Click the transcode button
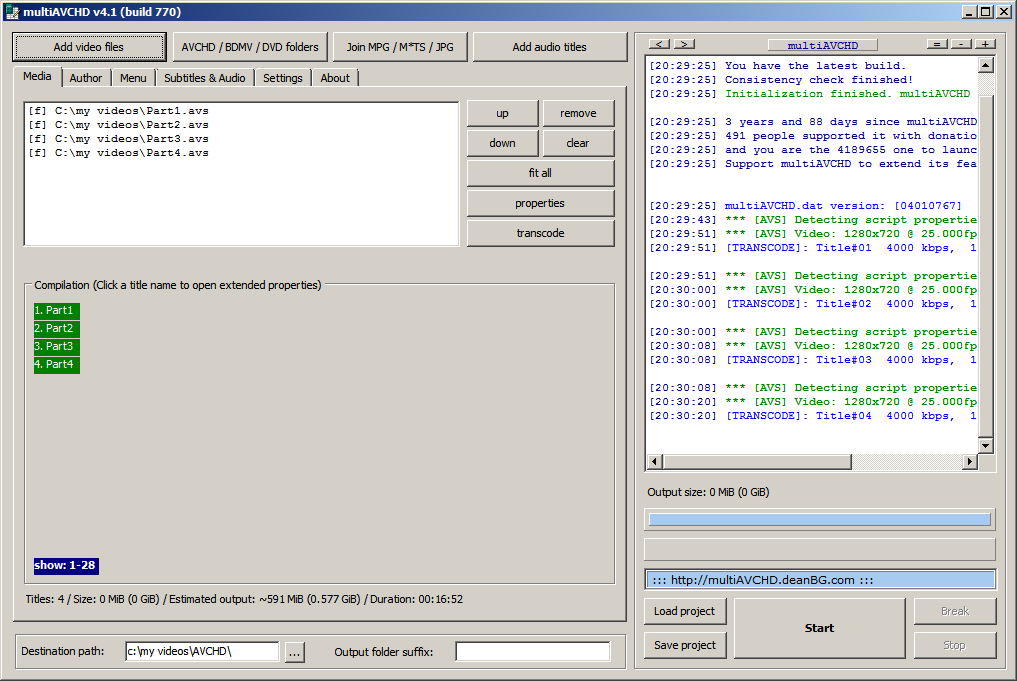 pos(540,233)
